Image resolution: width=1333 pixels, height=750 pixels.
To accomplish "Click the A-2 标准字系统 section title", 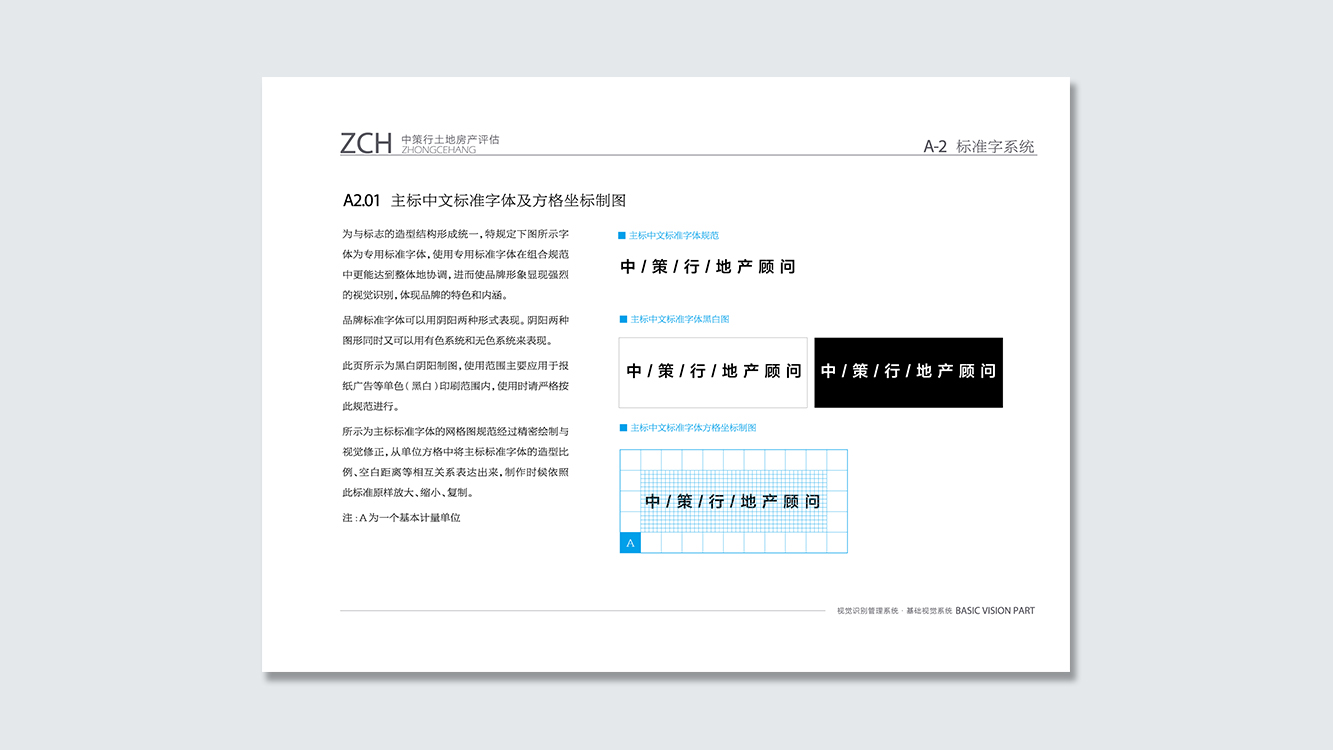I will (x=979, y=146).
